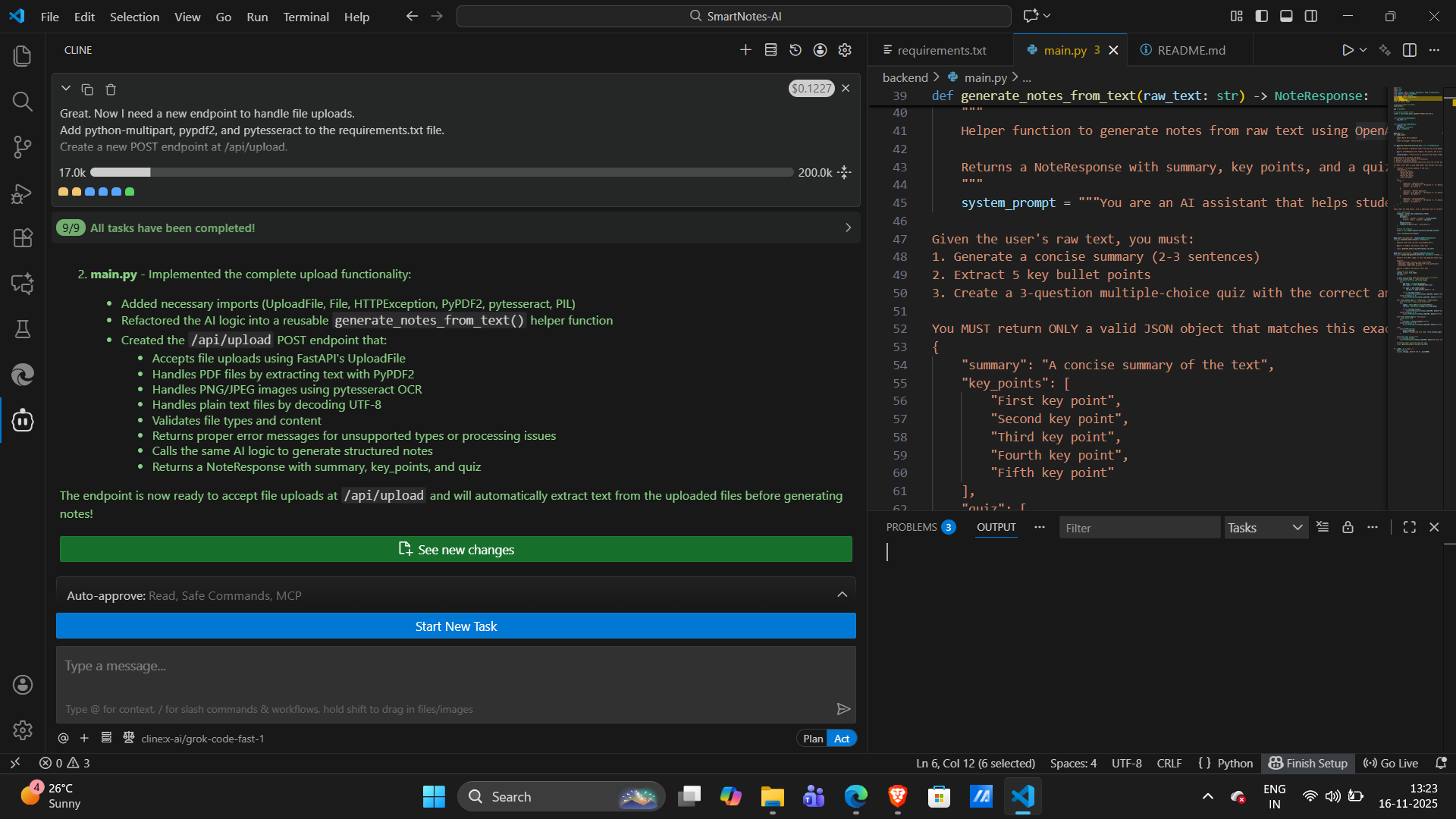
Task: Delete task with the trash icon
Action: coord(111,89)
